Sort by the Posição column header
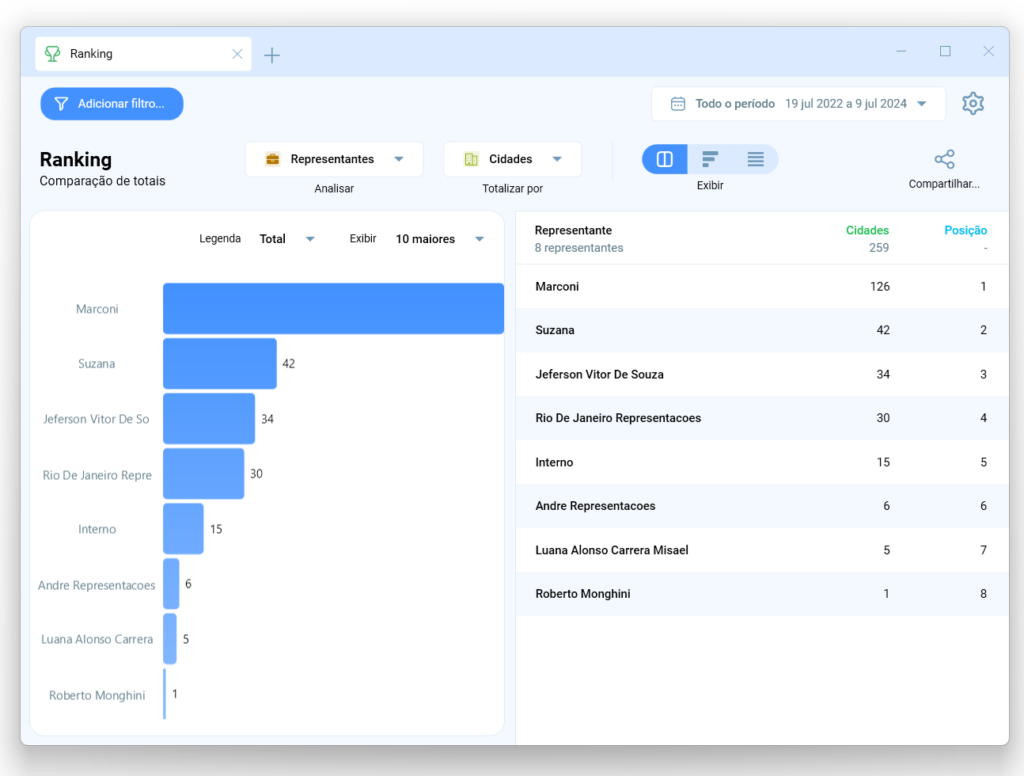 (x=965, y=230)
